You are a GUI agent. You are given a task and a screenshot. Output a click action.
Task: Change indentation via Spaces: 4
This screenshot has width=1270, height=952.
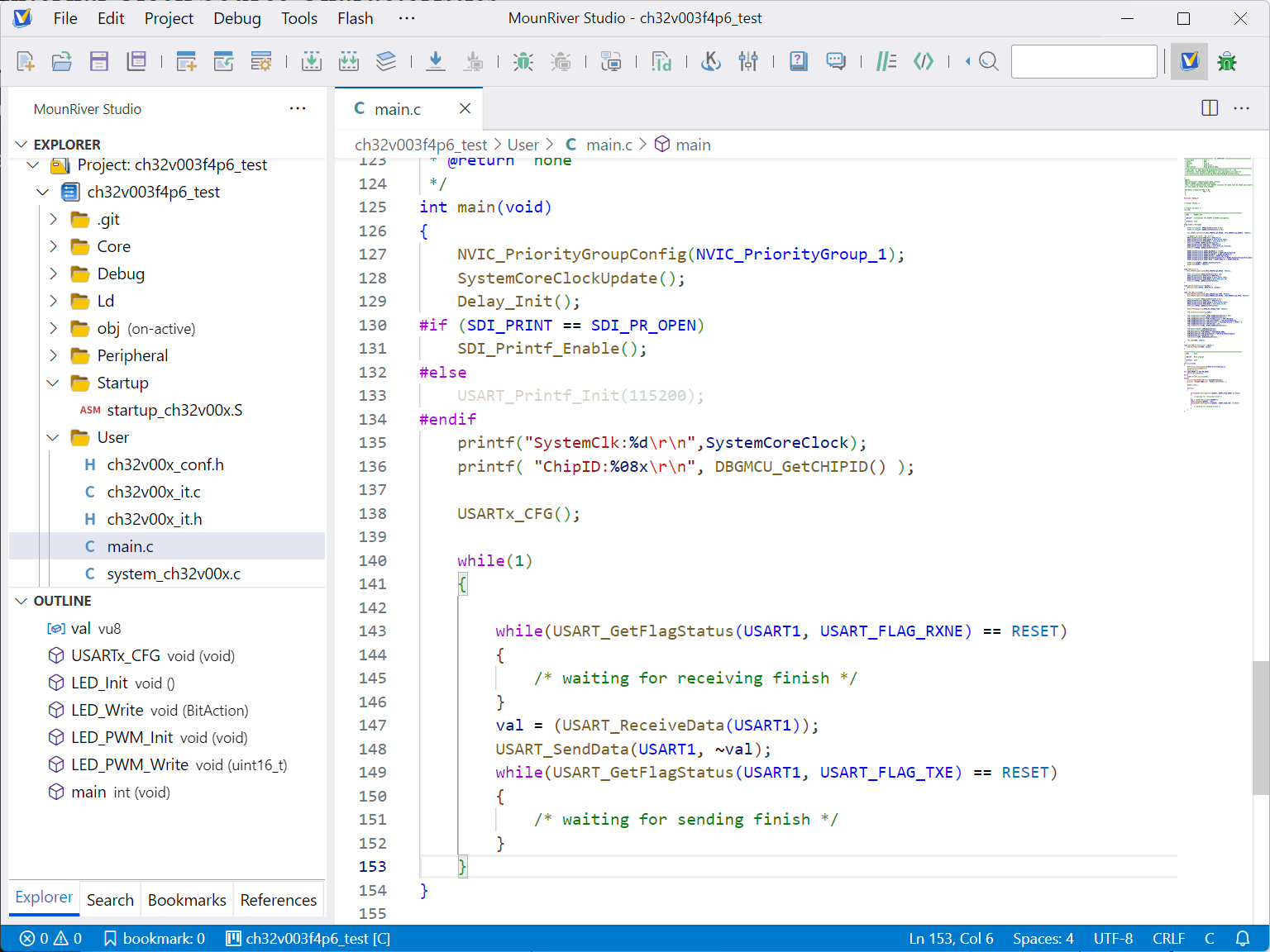pyautogui.click(x=1043, y=939)
